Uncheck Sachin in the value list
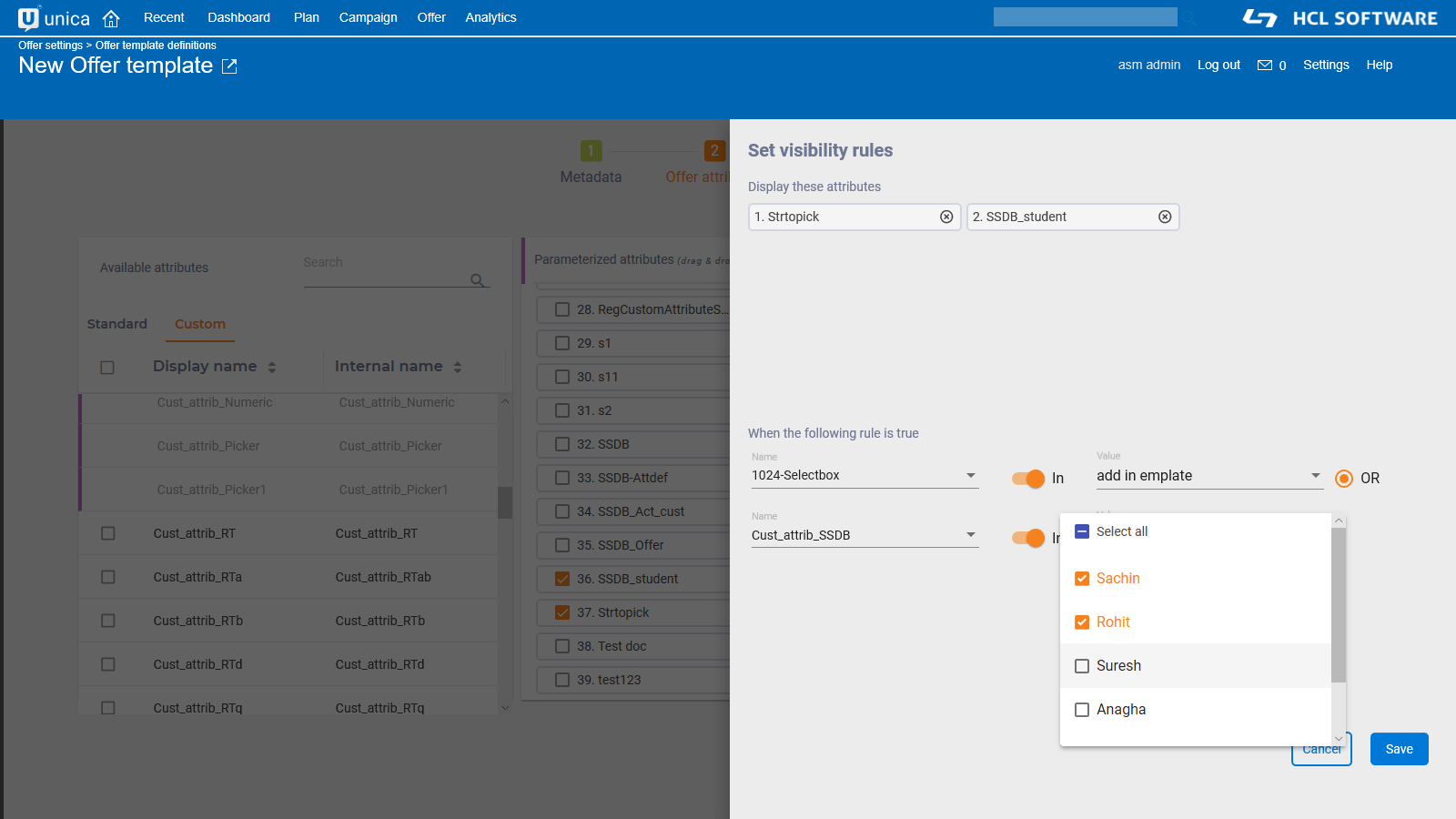 1082,579
